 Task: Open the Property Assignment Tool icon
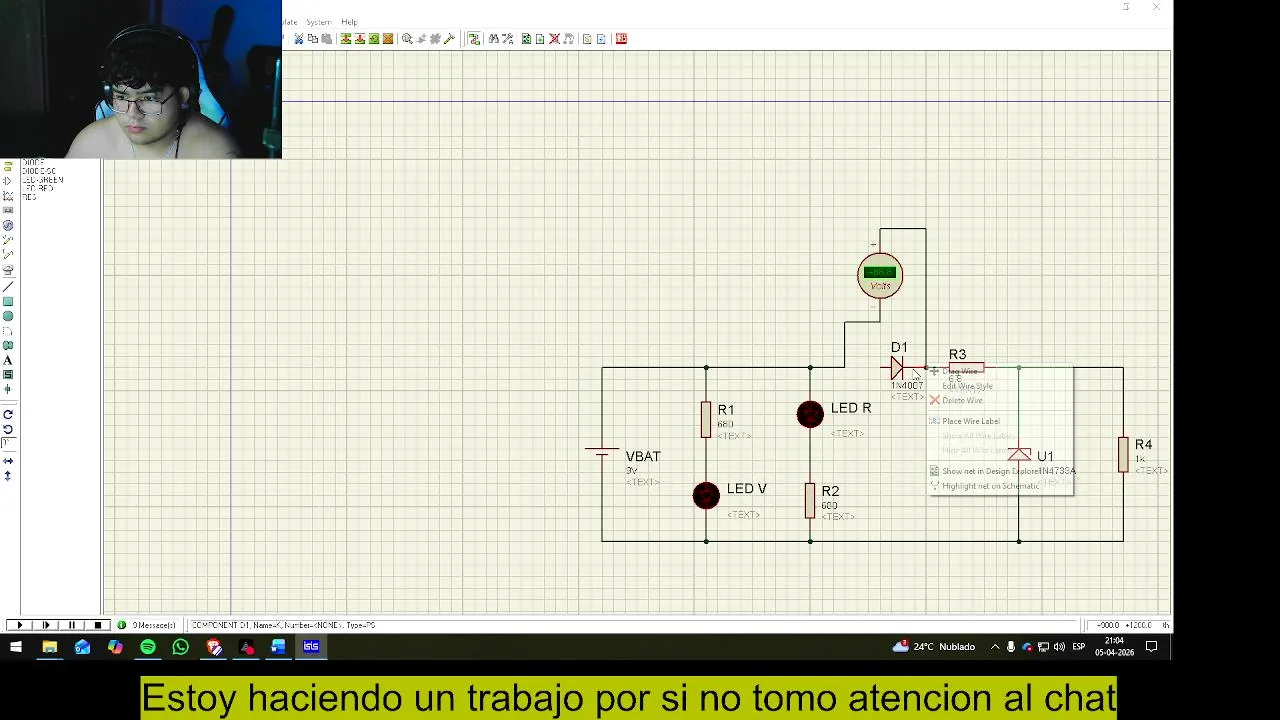pyautogui.click(x=507, y=39)
